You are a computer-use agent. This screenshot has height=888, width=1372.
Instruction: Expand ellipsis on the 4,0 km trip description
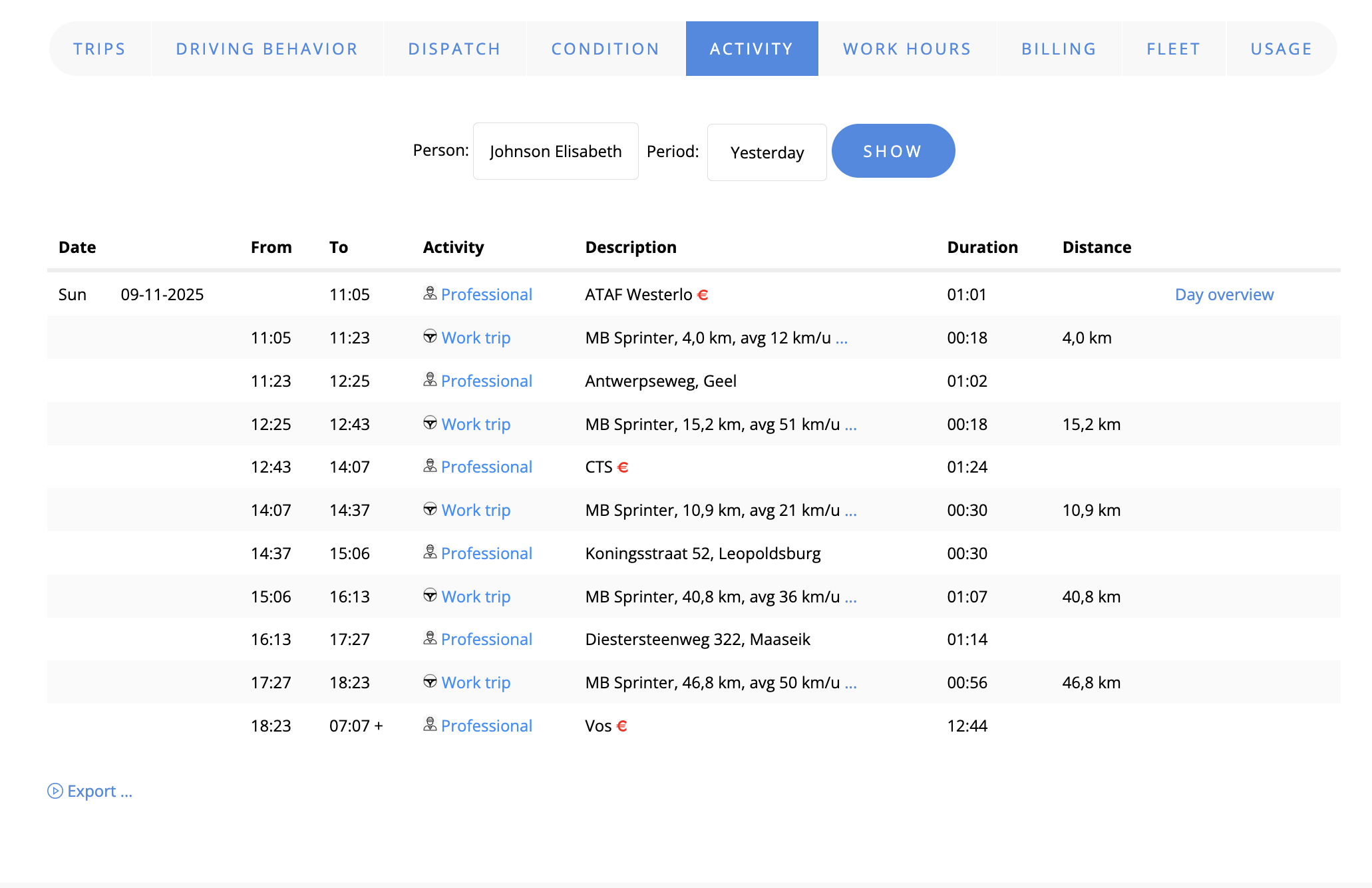tap(842, 339)
